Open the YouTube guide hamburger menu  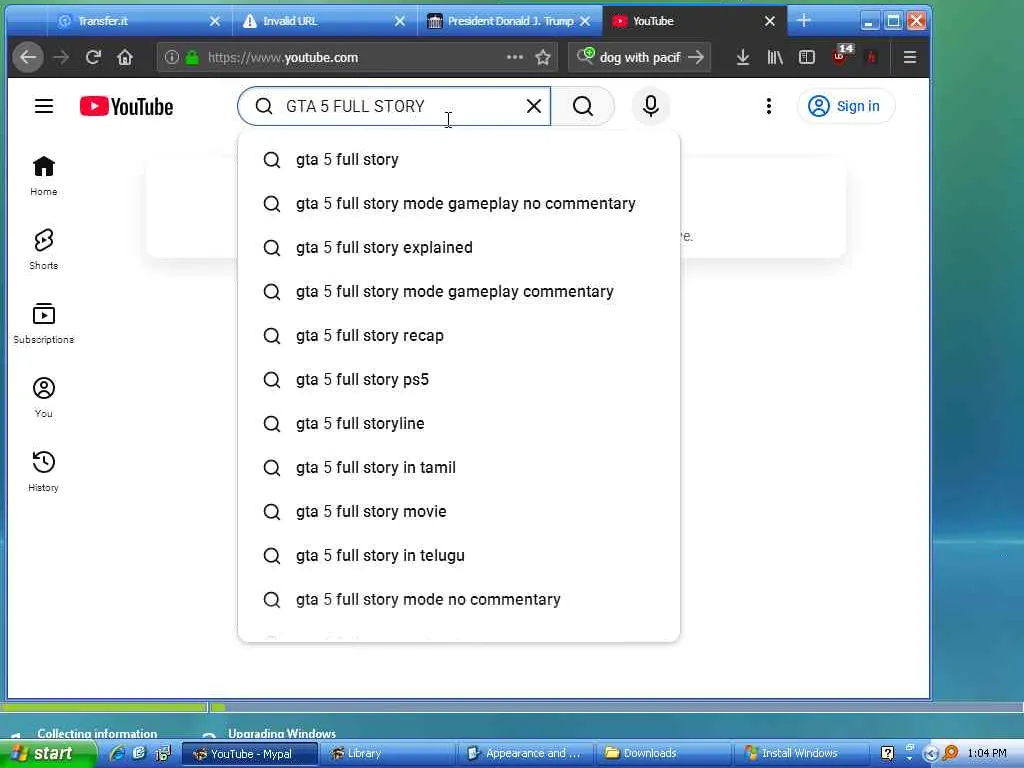44,106
